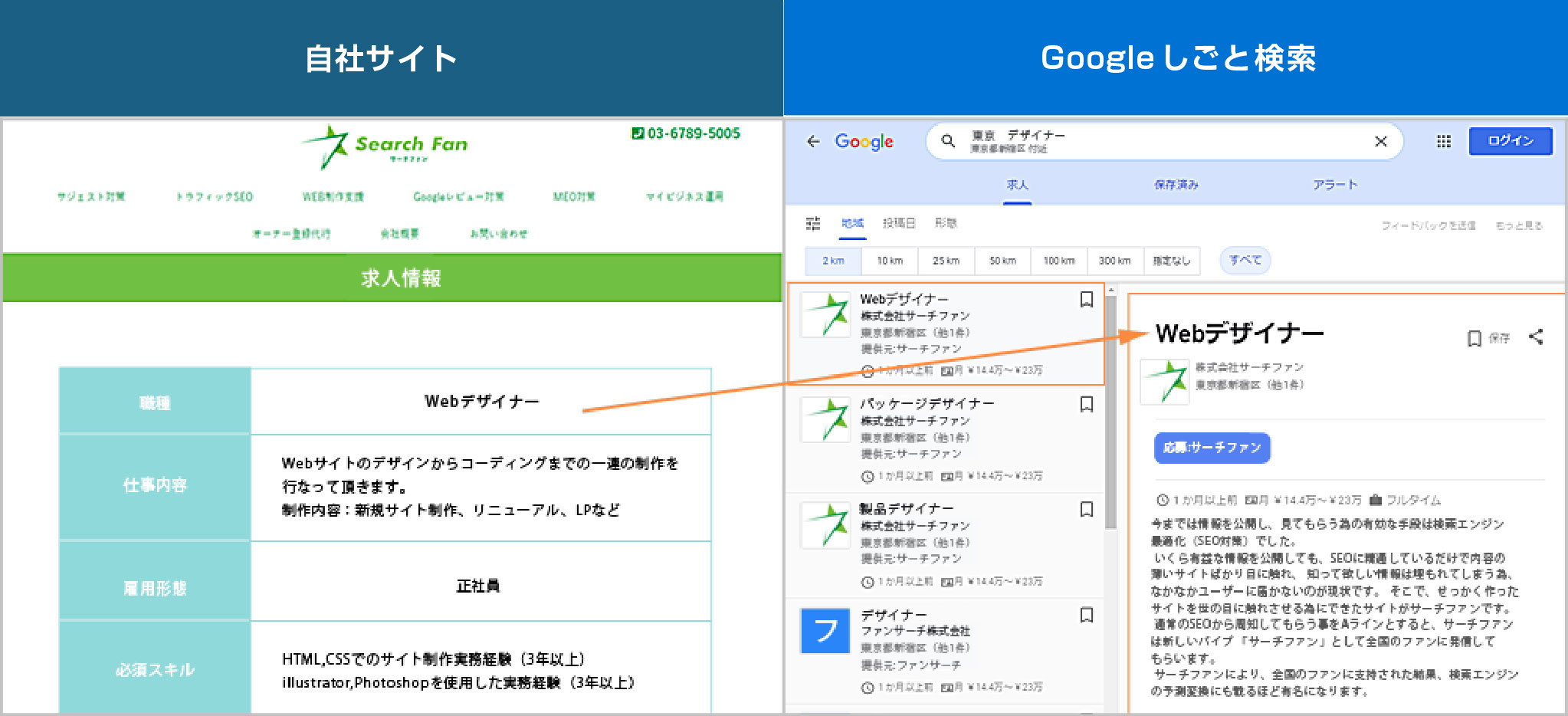Click the back arrow beside Google logo

coord(813,141)
